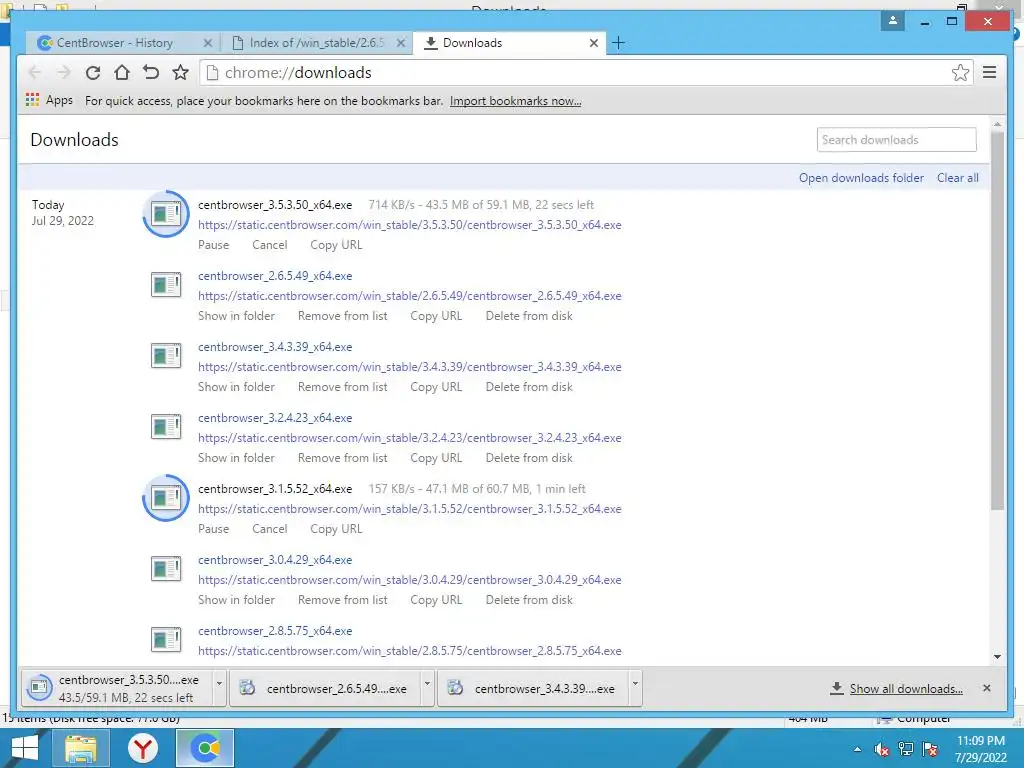Open the Apps shortcut icon

click(x=32, y=100)
